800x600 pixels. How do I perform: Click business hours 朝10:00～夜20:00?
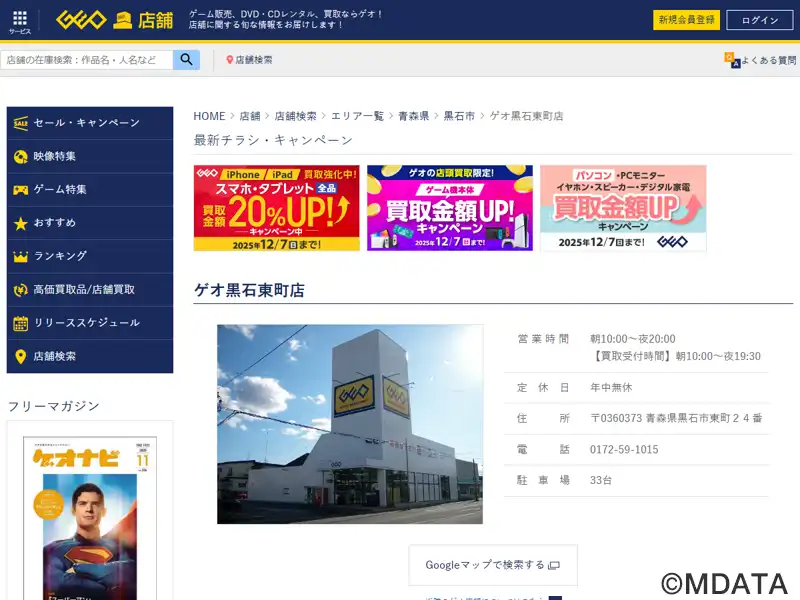coord(633,339)
